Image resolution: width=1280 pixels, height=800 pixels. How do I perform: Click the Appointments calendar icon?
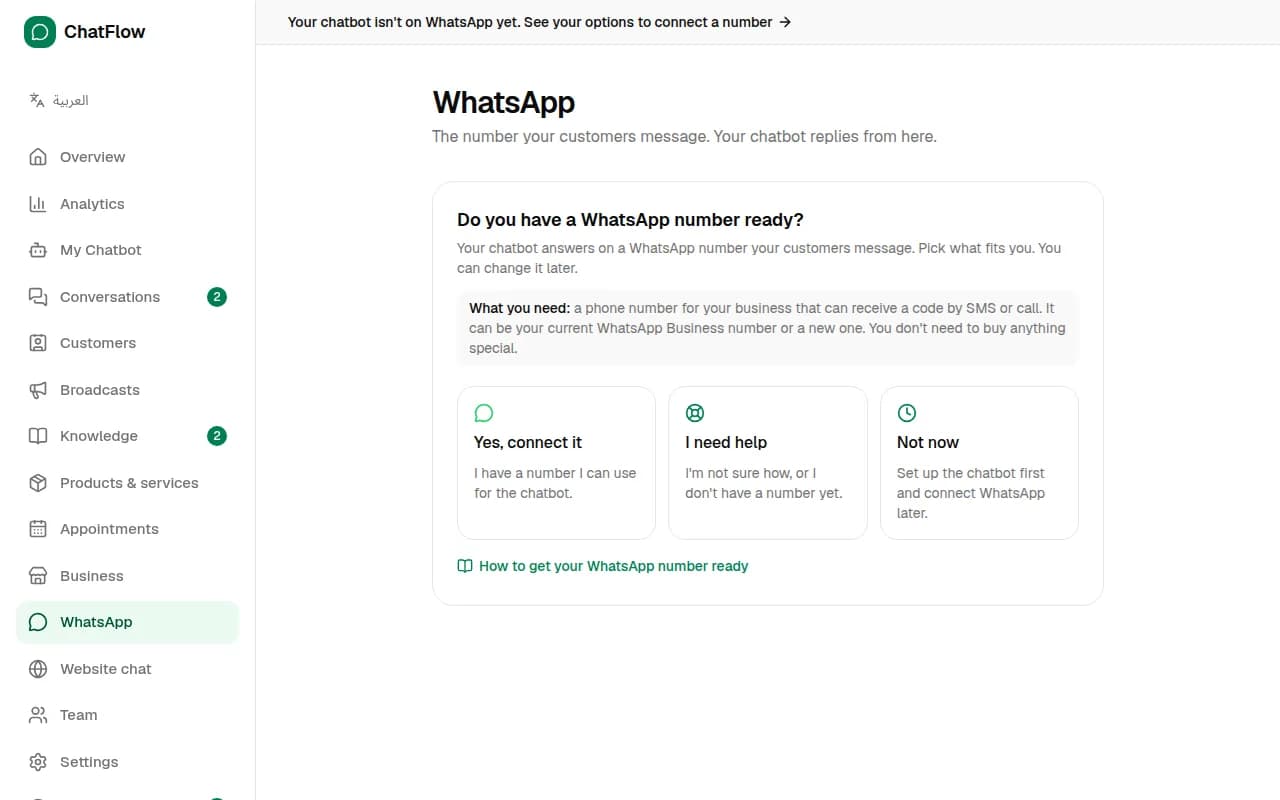pos(38,529)
